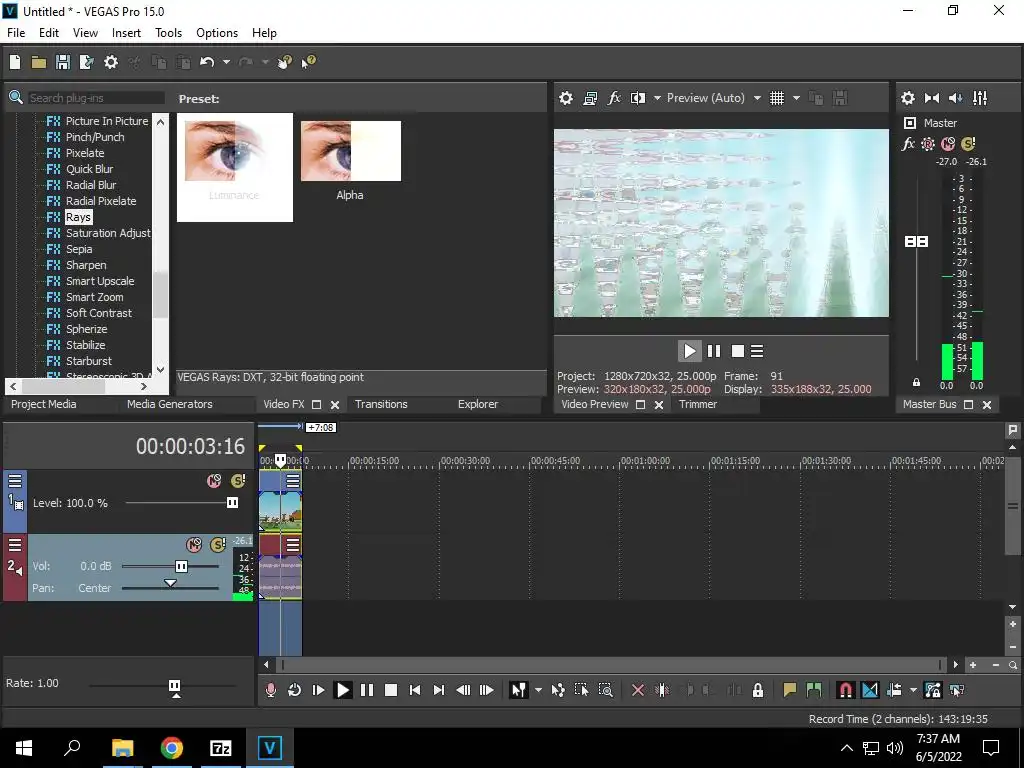The image size is (1024, 768).
Task: Toggle the Dim Output speaker icon
Action: [x=955, y=98]
